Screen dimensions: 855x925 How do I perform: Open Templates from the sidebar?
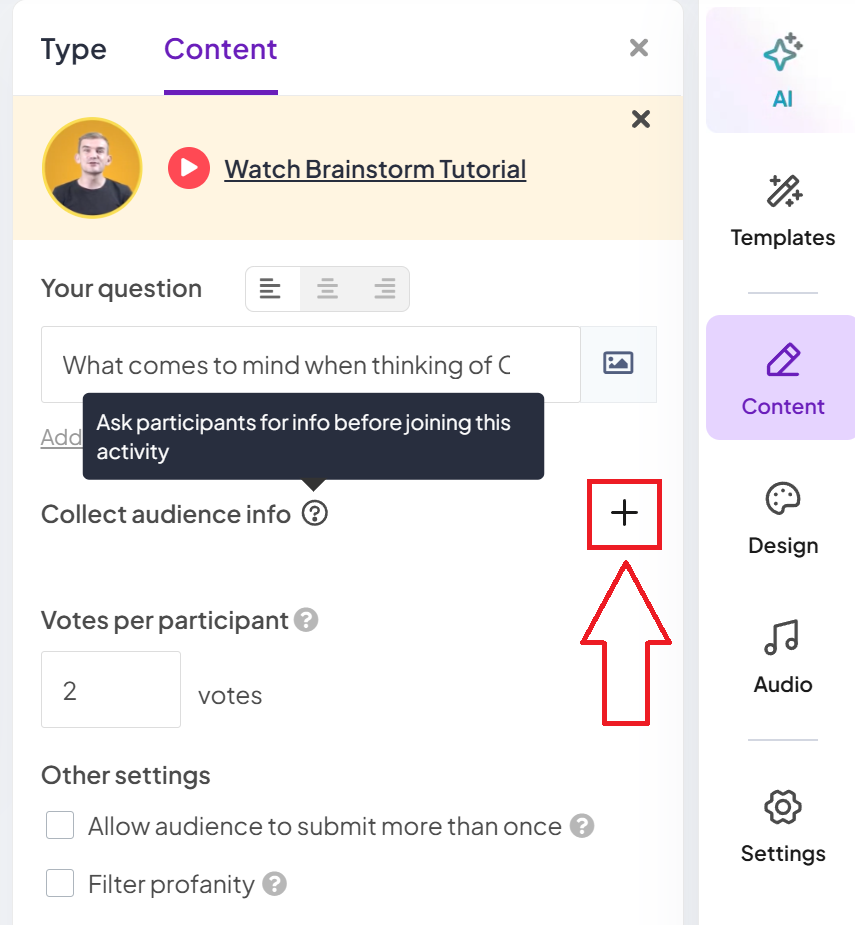pos(782,211)
